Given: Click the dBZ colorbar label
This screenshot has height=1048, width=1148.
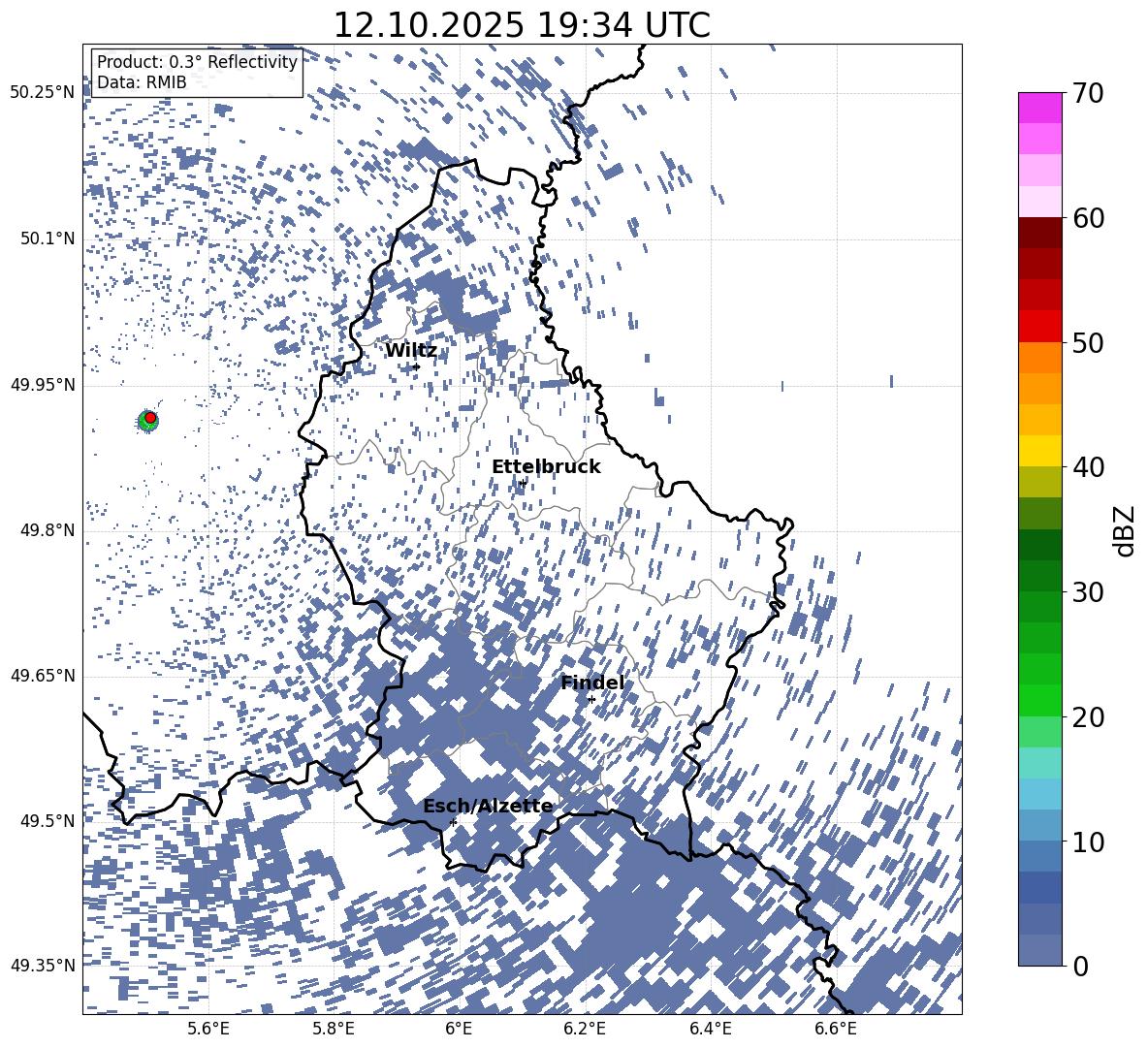Looking at the screenshot, I should tap(1125, 530).
